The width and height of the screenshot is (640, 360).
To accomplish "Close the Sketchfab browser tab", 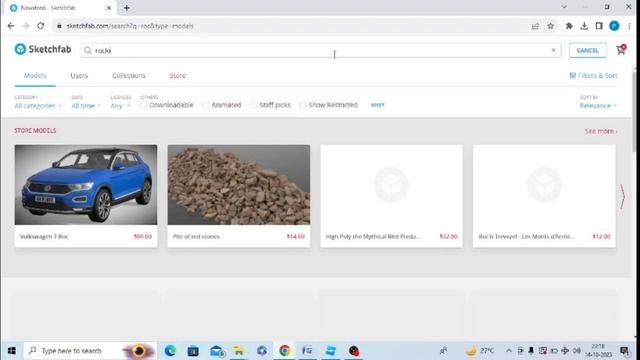I will [109, 8].
